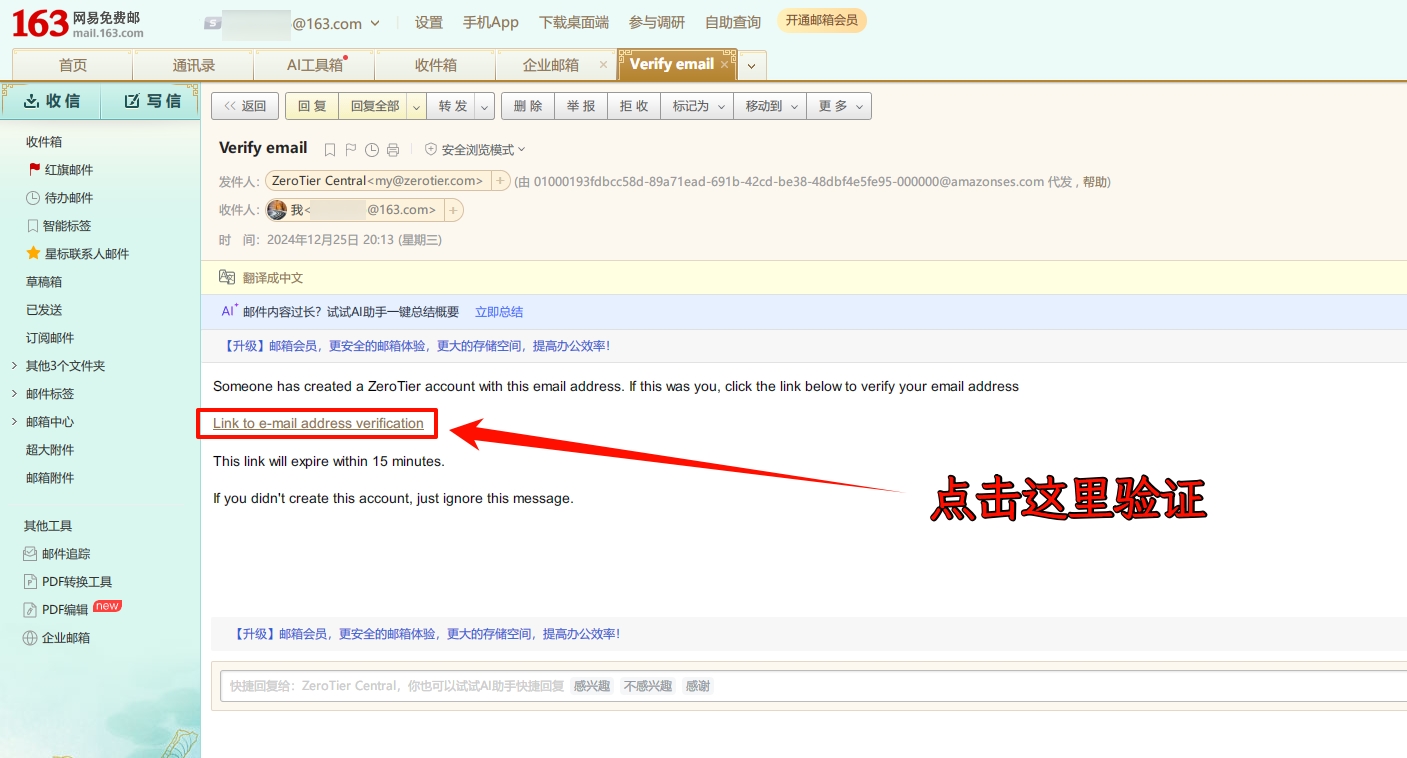Open Link to e-mail address verification
Screen dimensions: 1407x758
click(318, 424)
